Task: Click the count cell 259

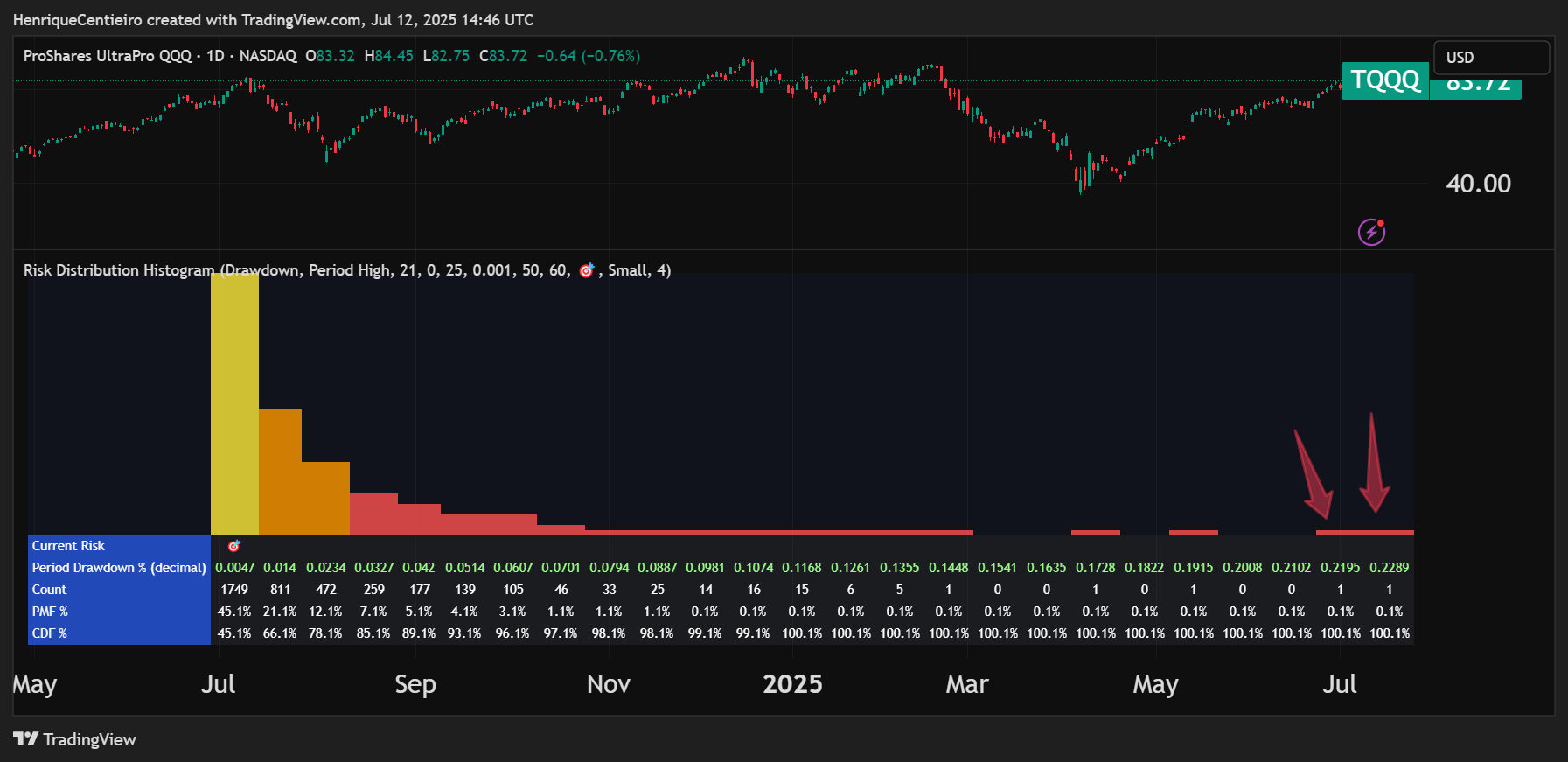Action: (x=373, y=590)
